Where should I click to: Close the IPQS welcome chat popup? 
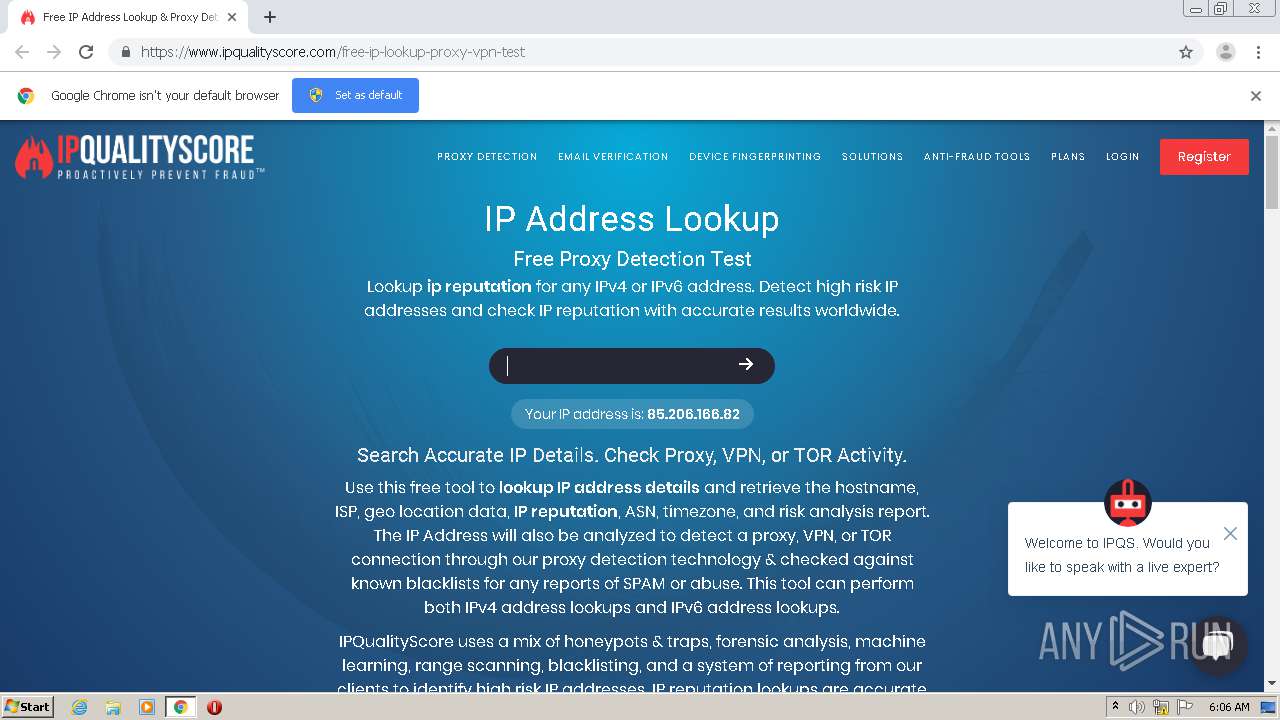point(1230,534)
